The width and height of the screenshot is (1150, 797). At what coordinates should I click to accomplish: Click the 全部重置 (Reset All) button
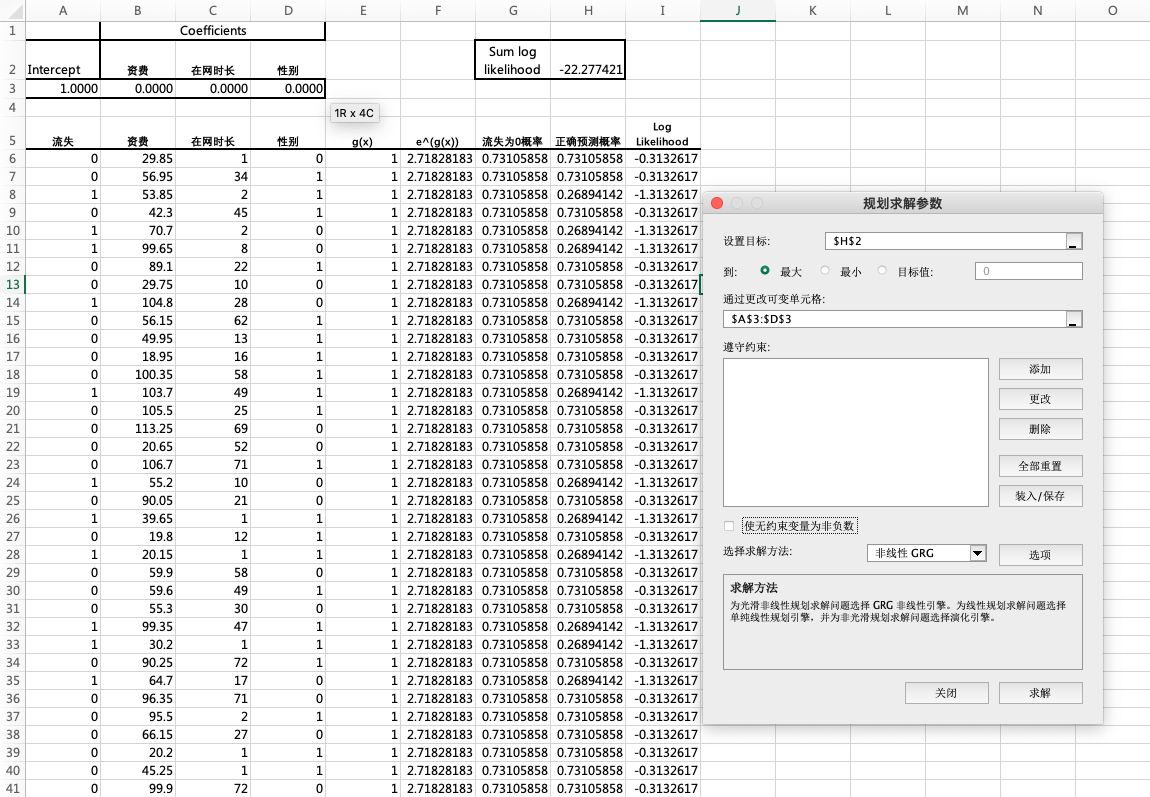click(1040, 466)
